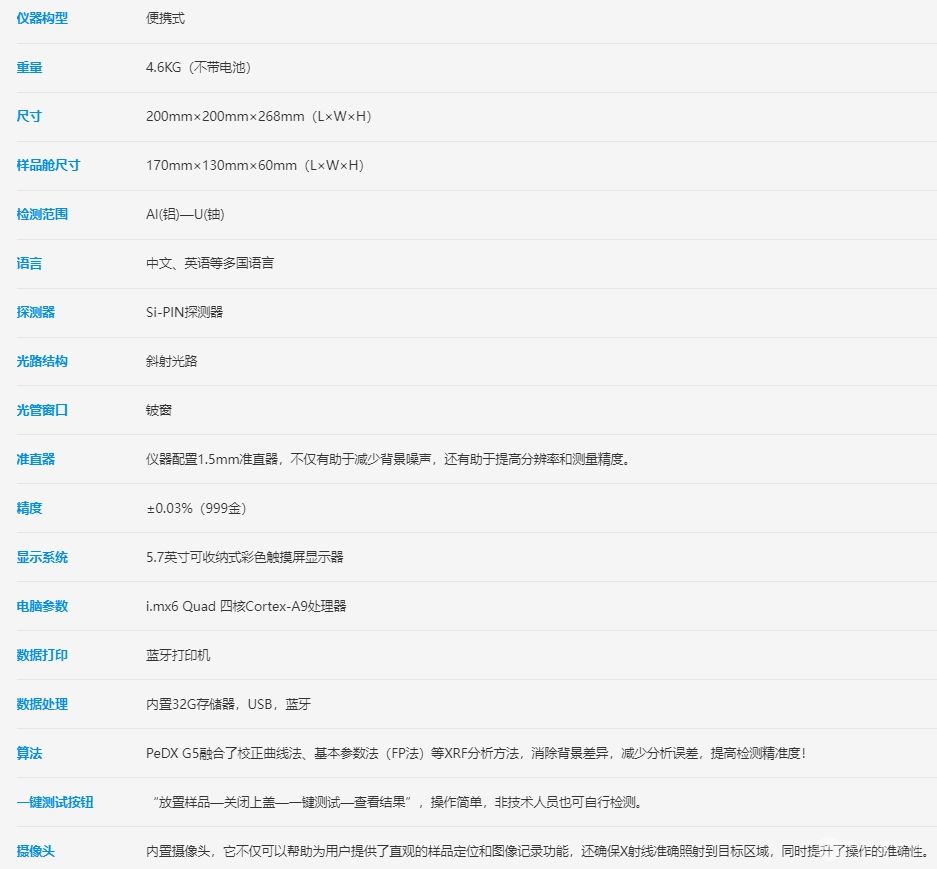The height and width of the screenshot is (869, 937).
Task: Click the 一键测试按钮 label
Action: 55,803
